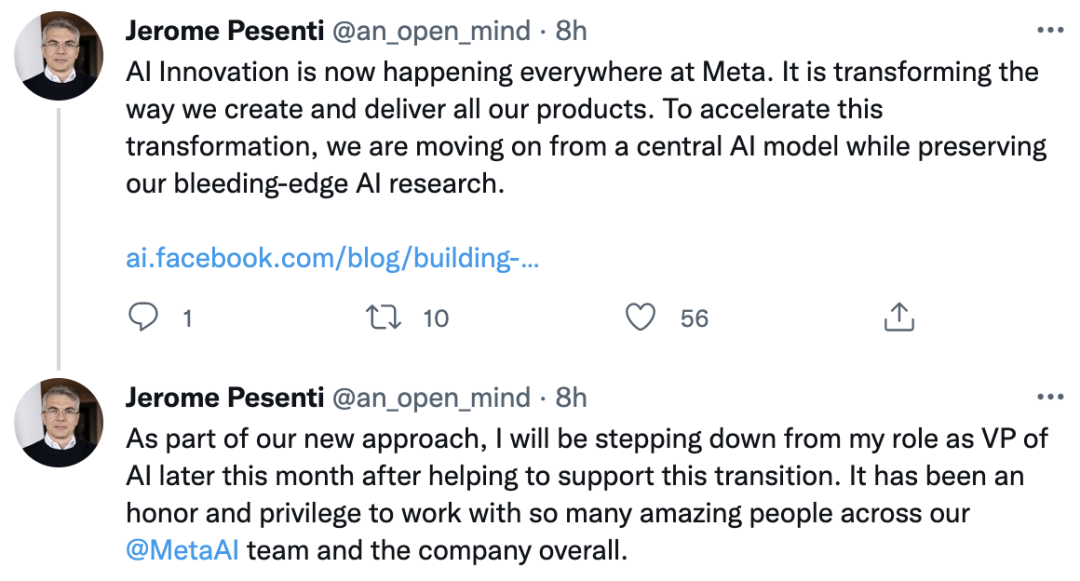This screenshot has height=581, width=1080.
Task: Click the like count 56
Action: point(694,319)
